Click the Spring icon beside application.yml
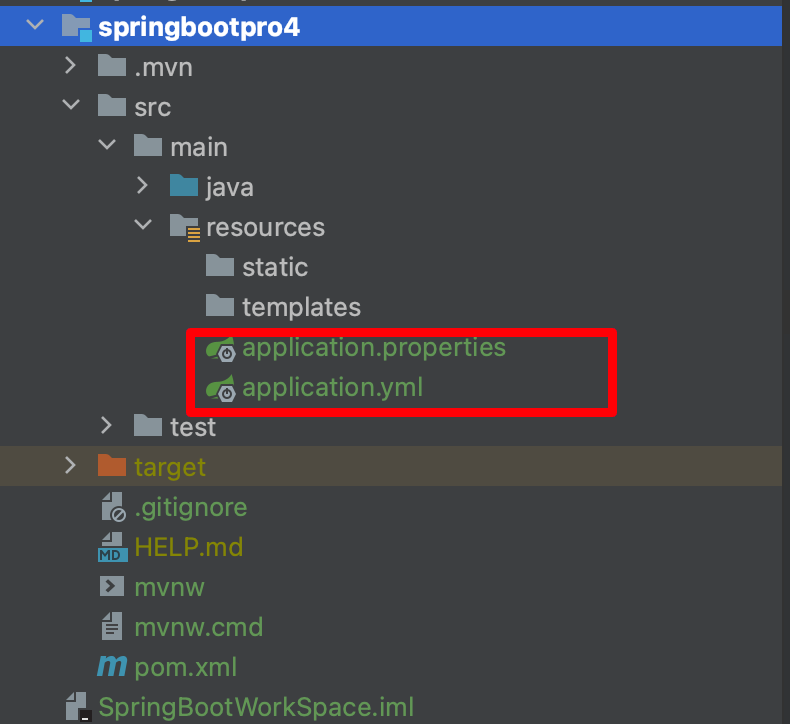Image resolution: width=790 pixels, height=724 pixels. coord(221,388)
